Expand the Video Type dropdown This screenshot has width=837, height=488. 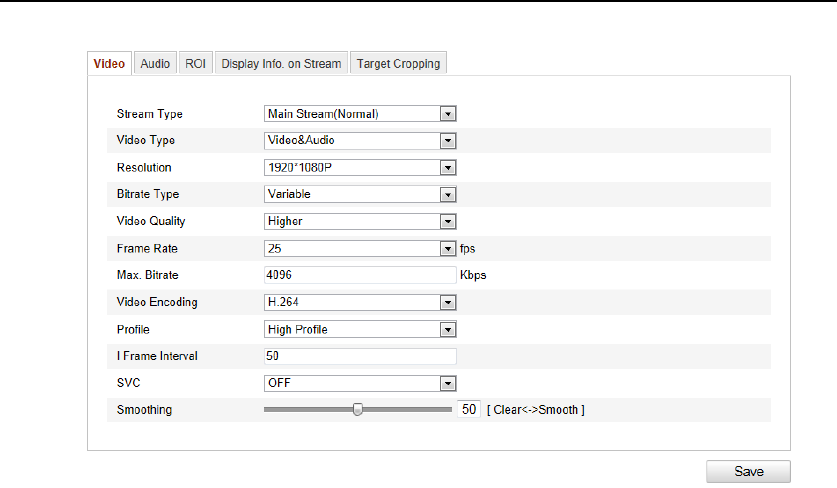pos(448,141)
